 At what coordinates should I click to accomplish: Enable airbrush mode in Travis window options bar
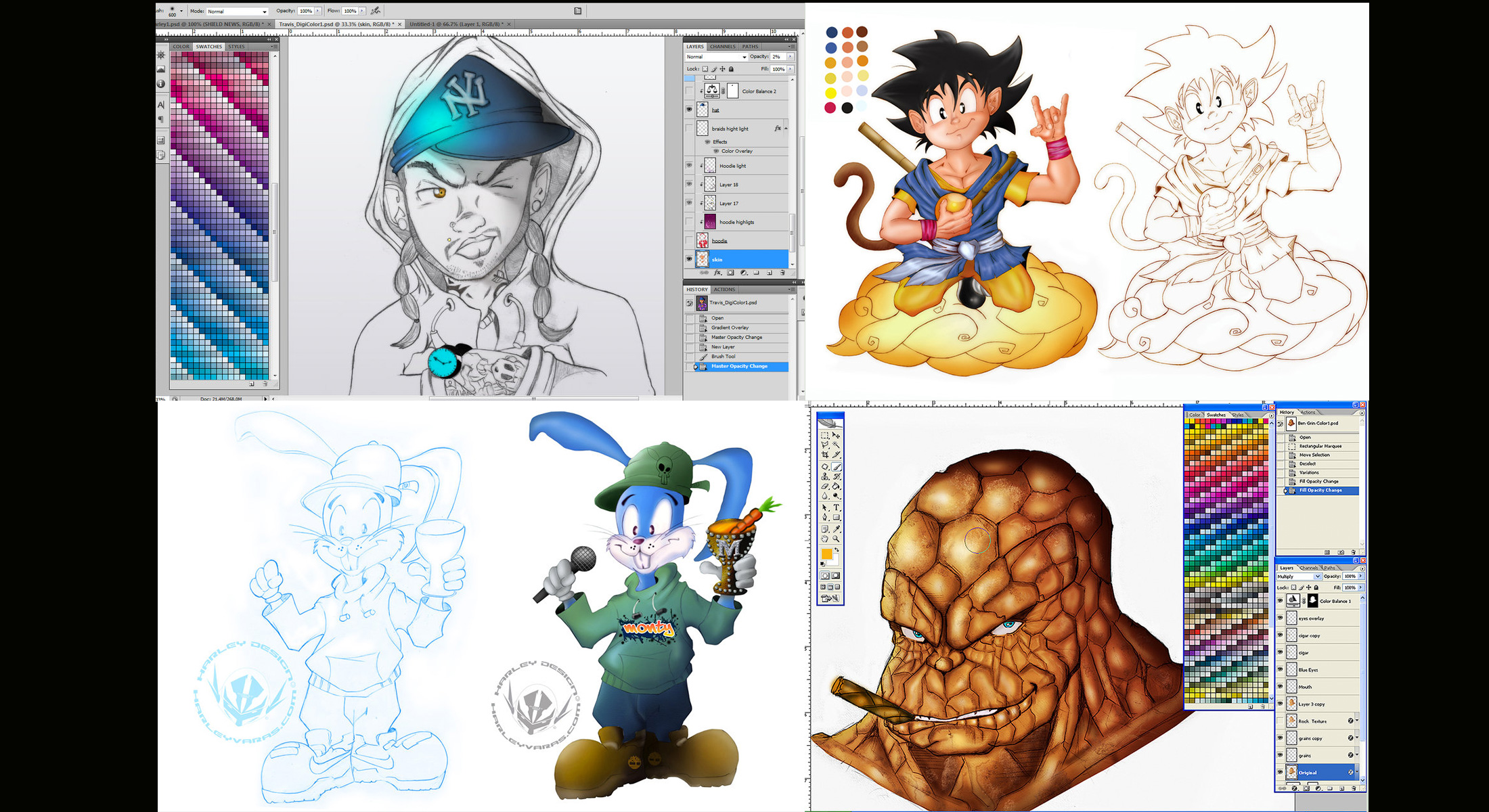376,11
